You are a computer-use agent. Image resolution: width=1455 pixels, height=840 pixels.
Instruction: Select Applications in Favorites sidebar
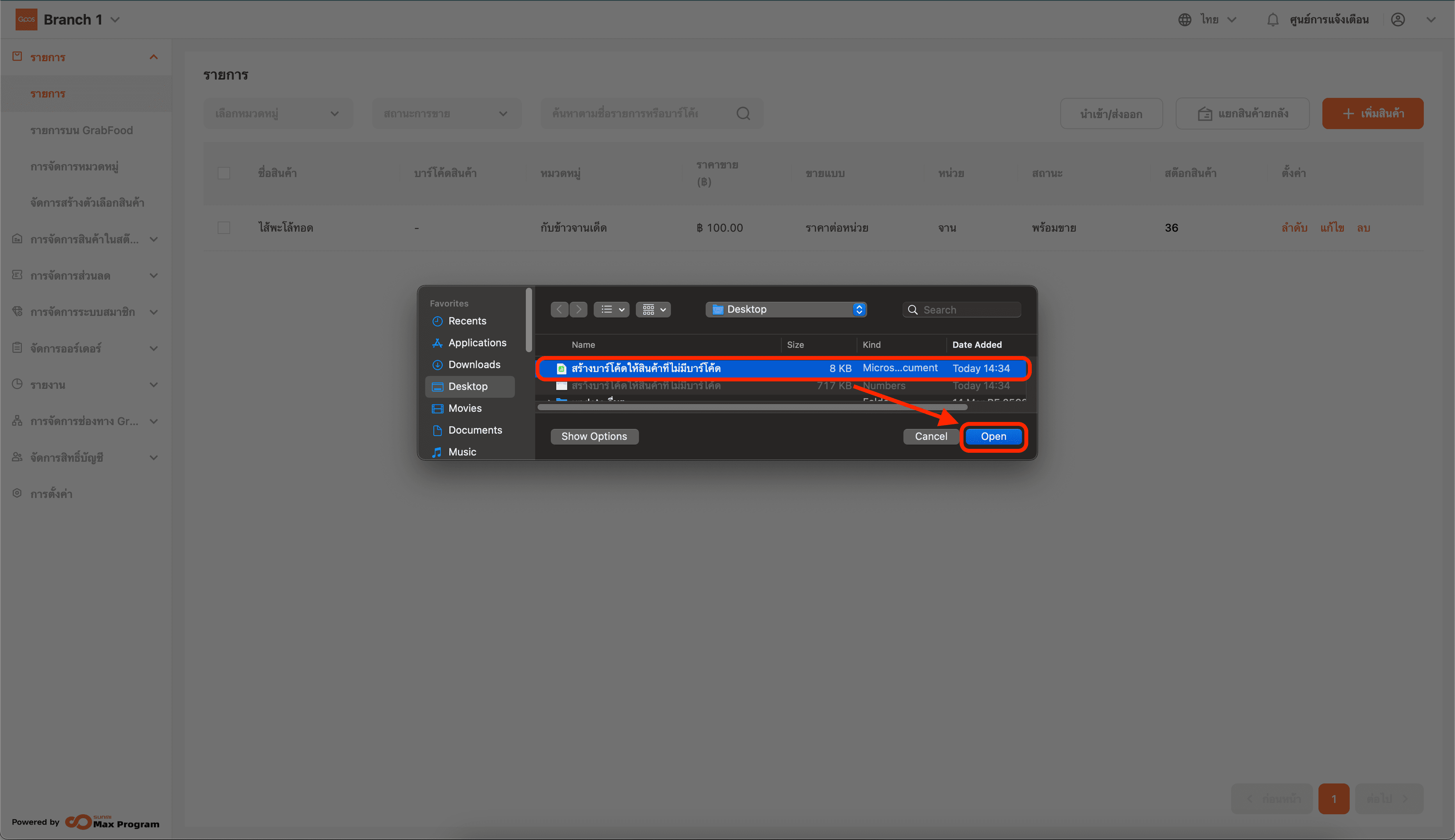click(477, 343)
